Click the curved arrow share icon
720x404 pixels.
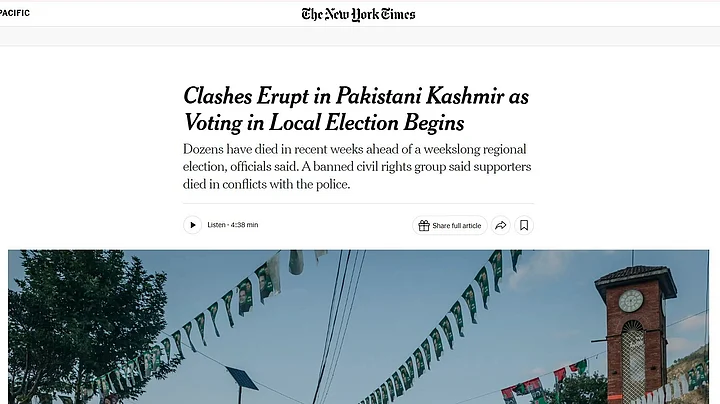(x=501, y=225)
